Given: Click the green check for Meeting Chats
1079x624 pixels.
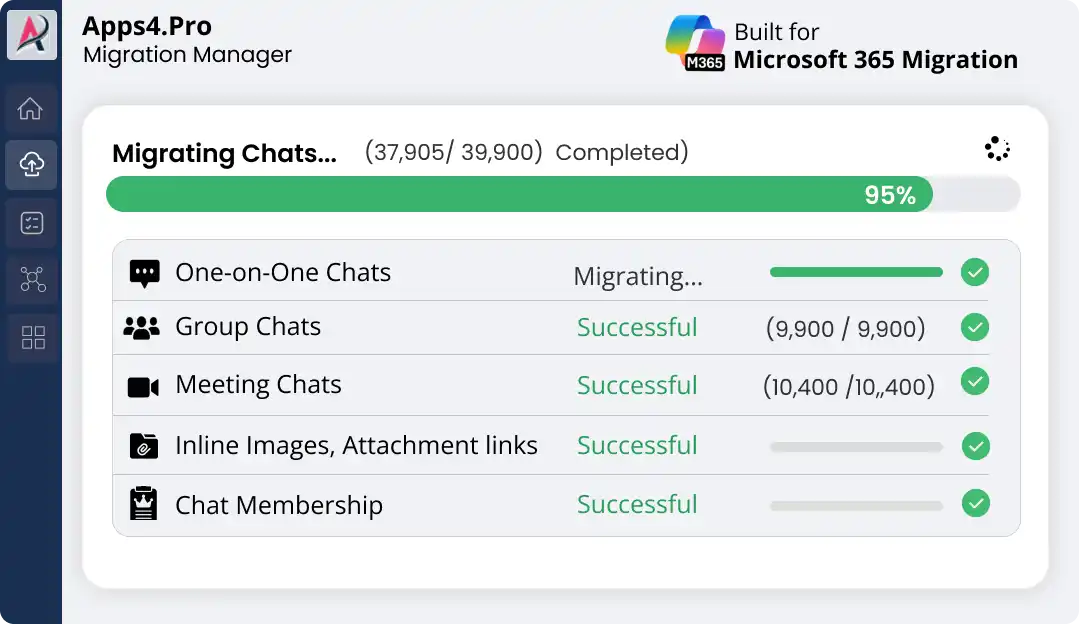Looking at the screenshot, I should pyautogui.click(x=974, y=381).
